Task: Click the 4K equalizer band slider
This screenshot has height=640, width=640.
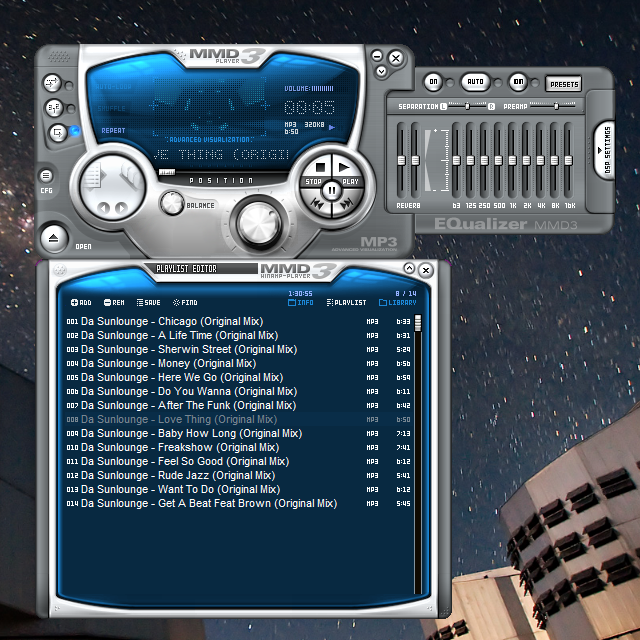Action: click(x=540, y=160)
